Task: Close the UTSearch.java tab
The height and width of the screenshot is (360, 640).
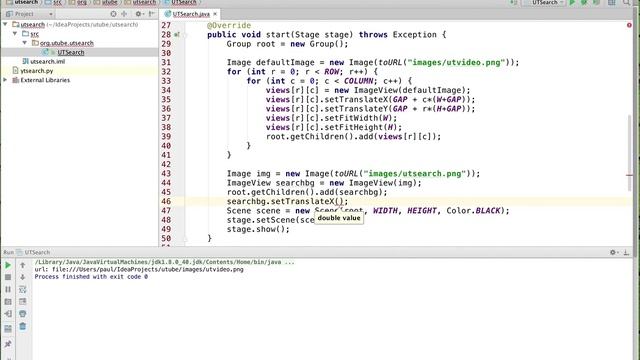Action: pos(215,14)
